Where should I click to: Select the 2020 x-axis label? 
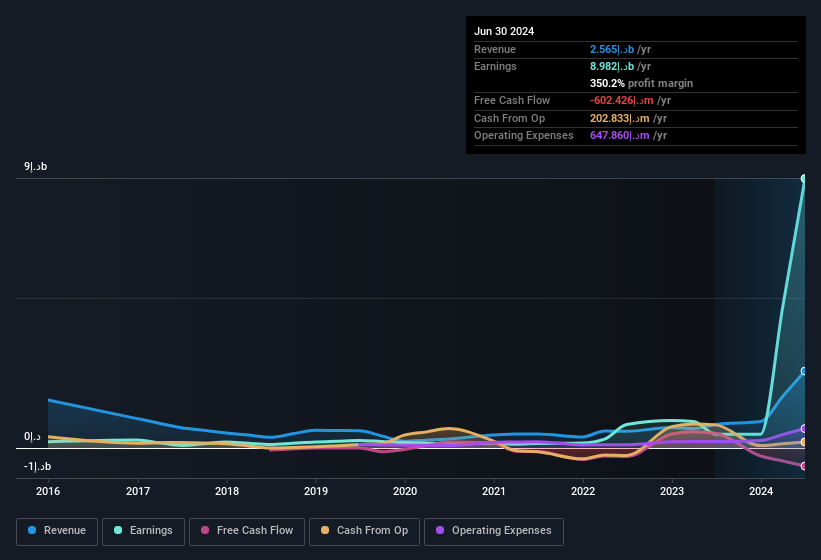(405, 491)
